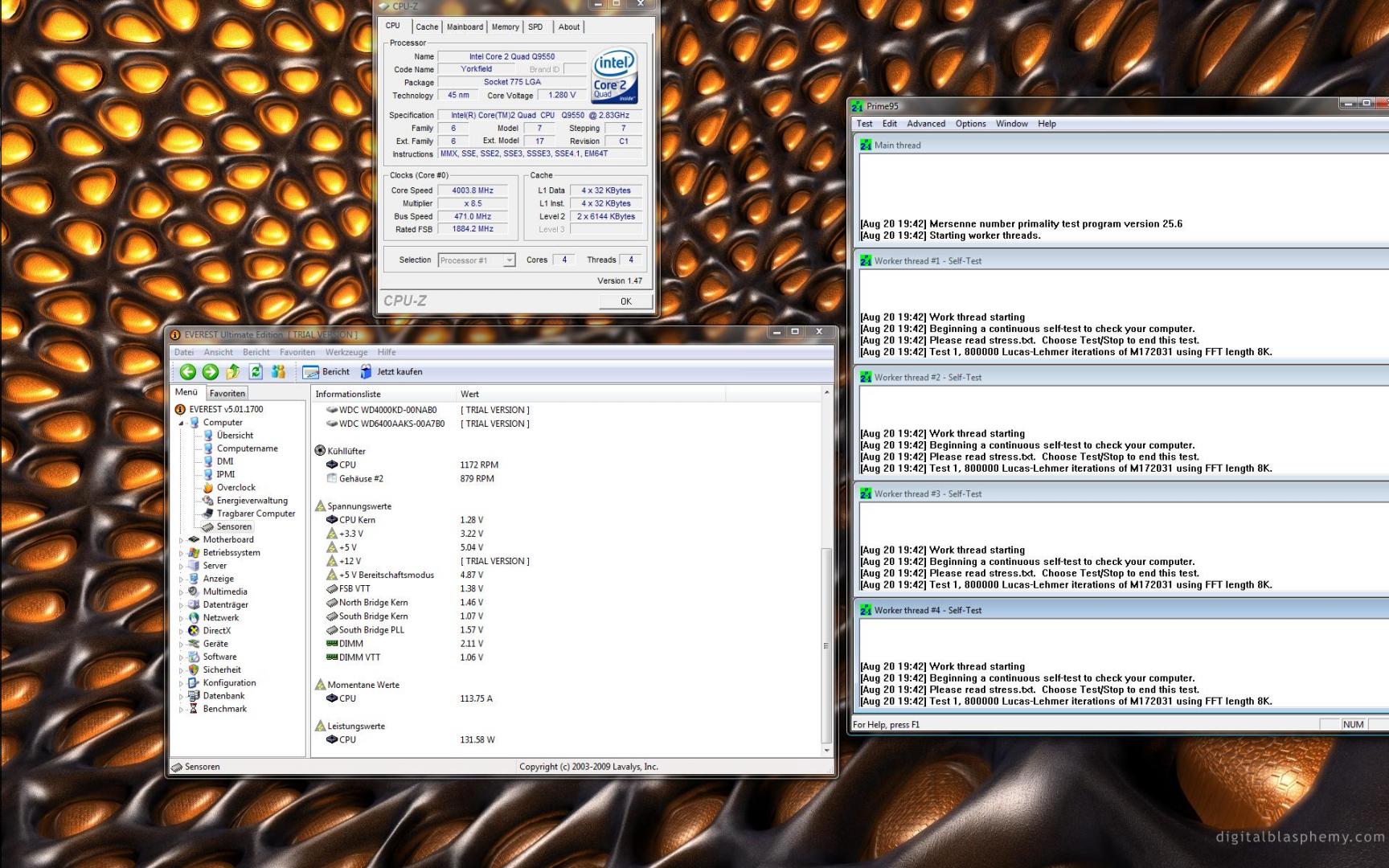This screenshot has width=1389, height=868.
Task: Click the Worker thread #1 window icon
Action: (866, 261)
